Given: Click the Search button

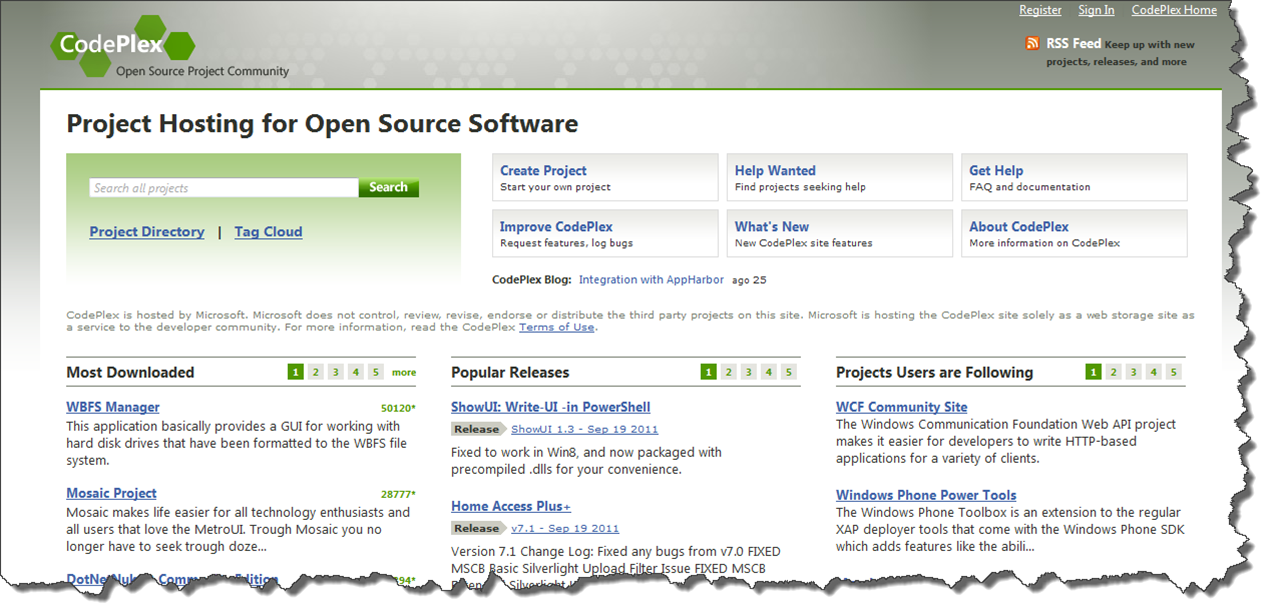Looking at the screenshot, I should tap(388, 187).
